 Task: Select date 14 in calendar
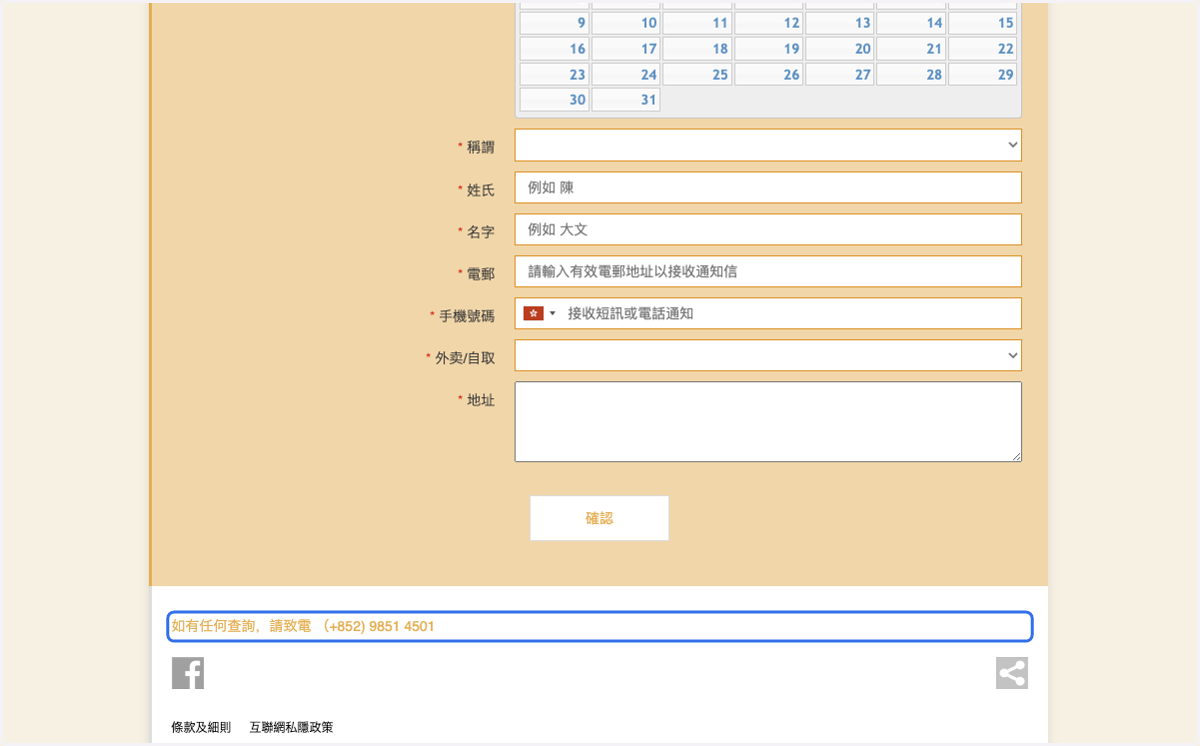click(911, 23)
